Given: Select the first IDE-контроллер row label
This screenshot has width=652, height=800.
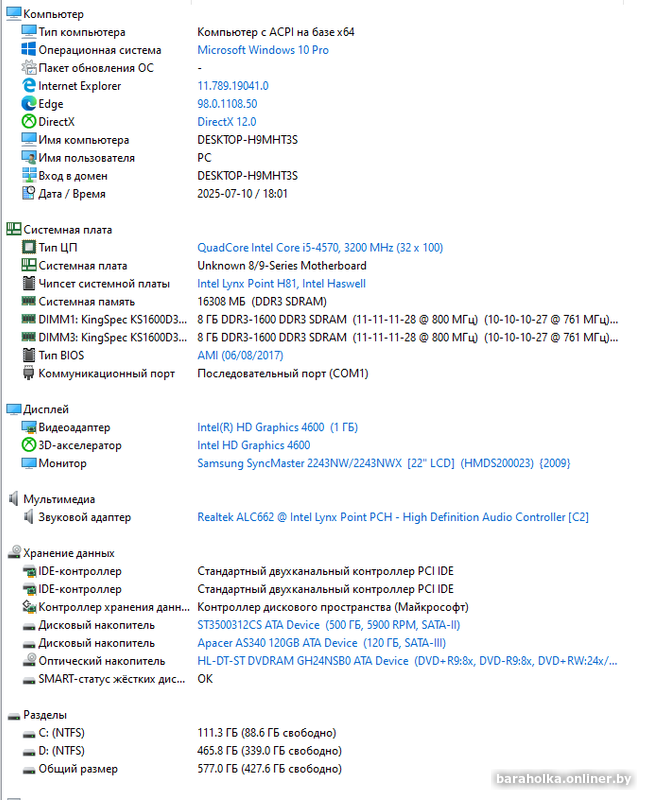Looking at the screenshot, I should click(80, 571).
